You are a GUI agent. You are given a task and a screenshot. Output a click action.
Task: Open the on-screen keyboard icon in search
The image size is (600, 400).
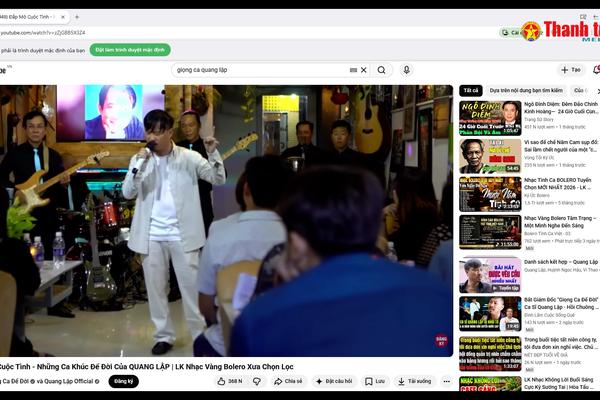pyautogui.click(x=353, y=70)
